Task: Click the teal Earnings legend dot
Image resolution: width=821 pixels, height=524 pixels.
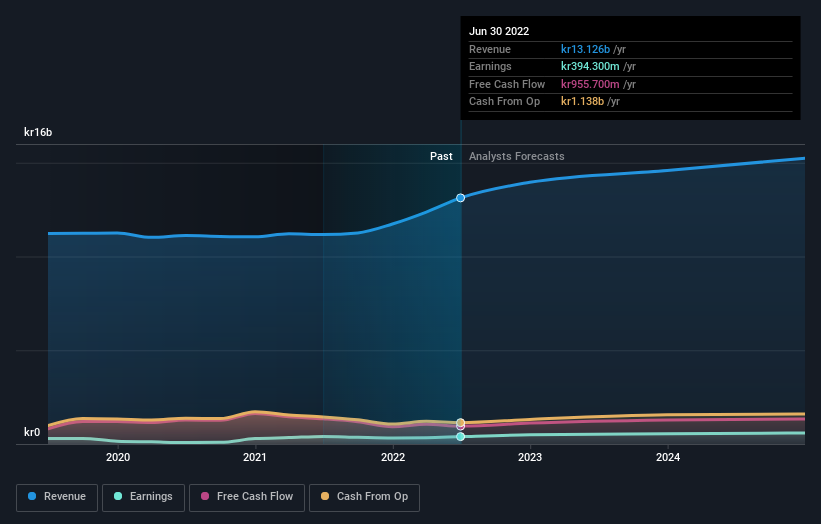Action: point(118,496)
